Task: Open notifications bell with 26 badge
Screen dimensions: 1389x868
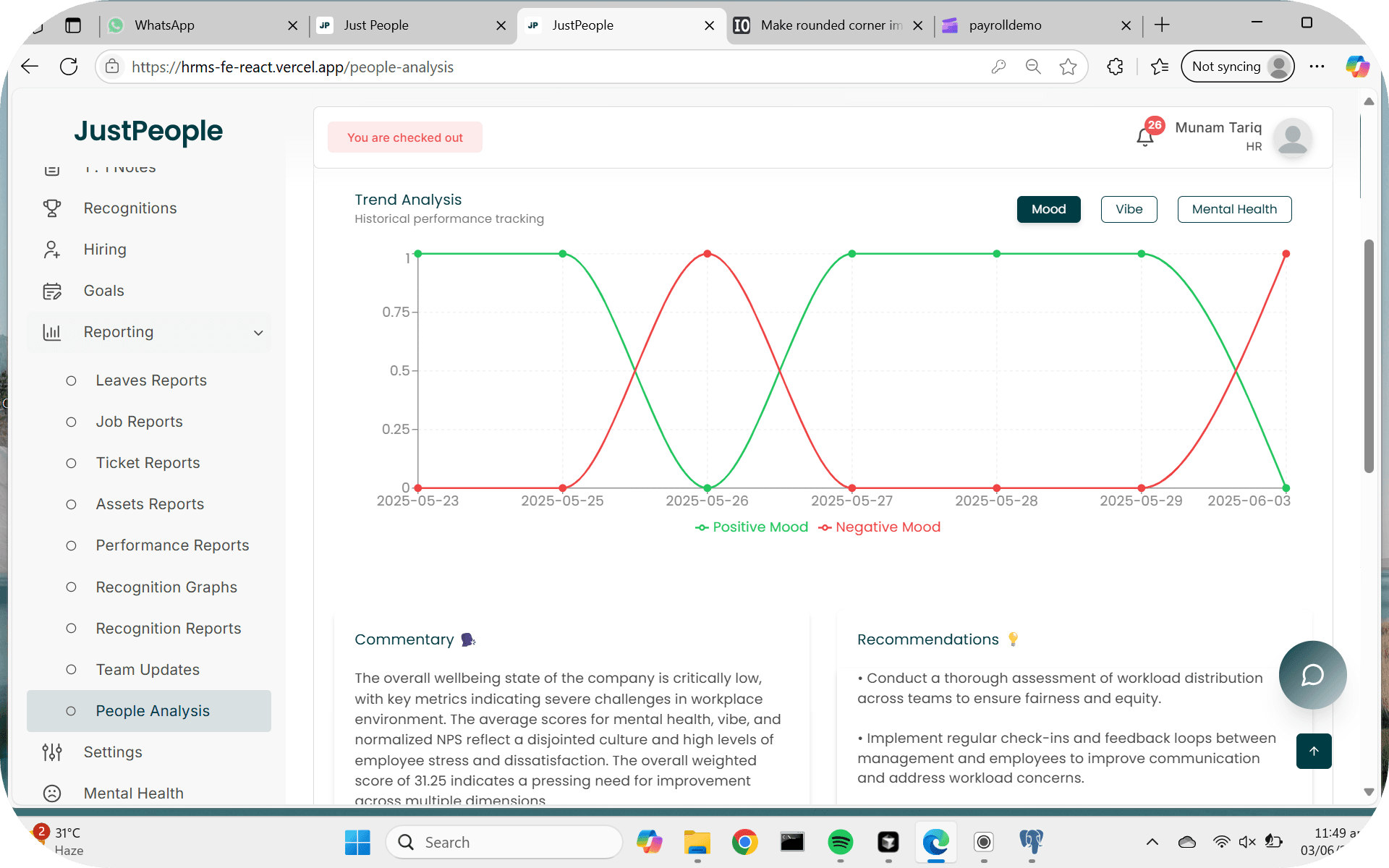Action: [x=1144, y=137]
